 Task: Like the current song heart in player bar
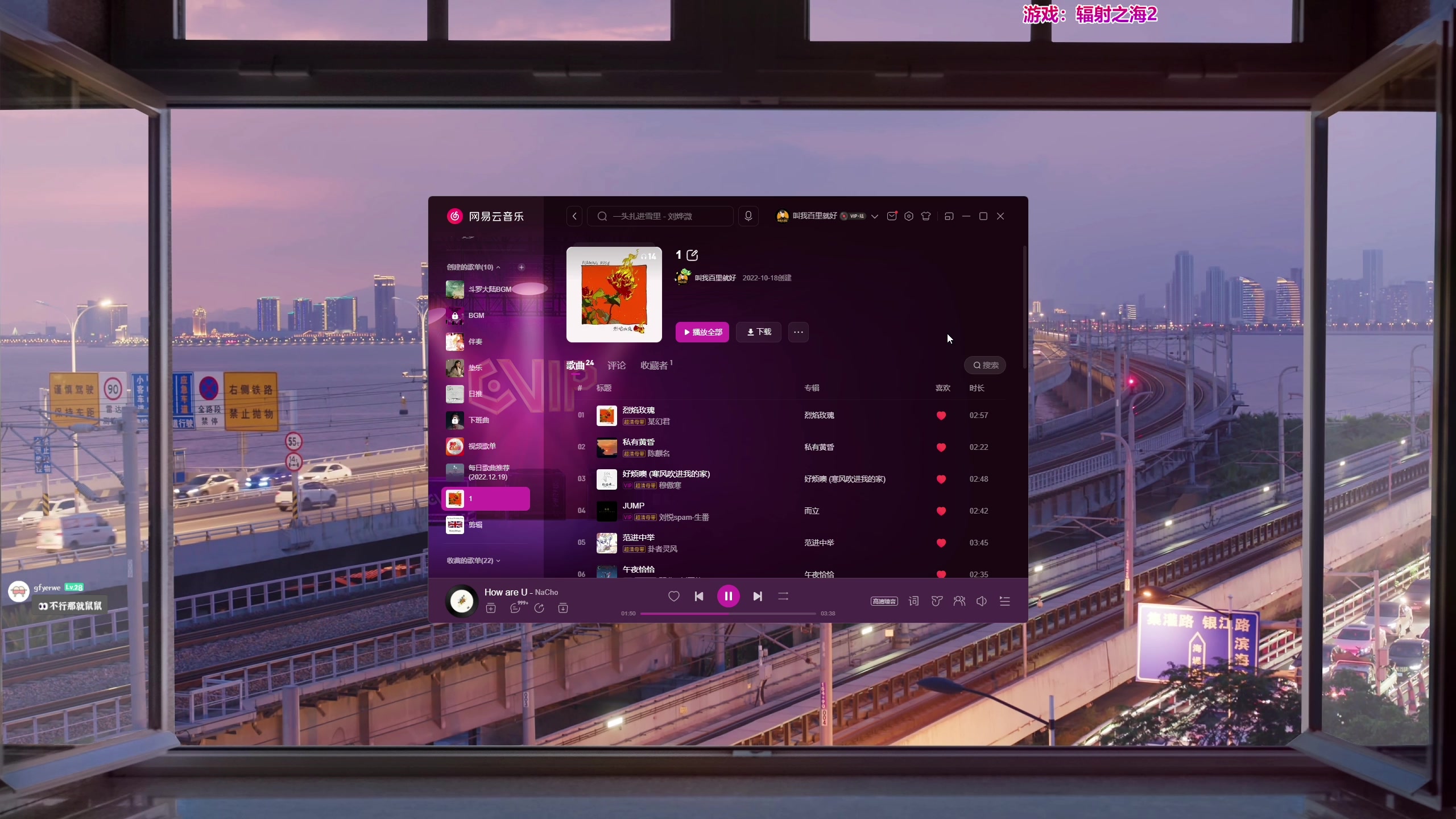[x=674, y=596]
